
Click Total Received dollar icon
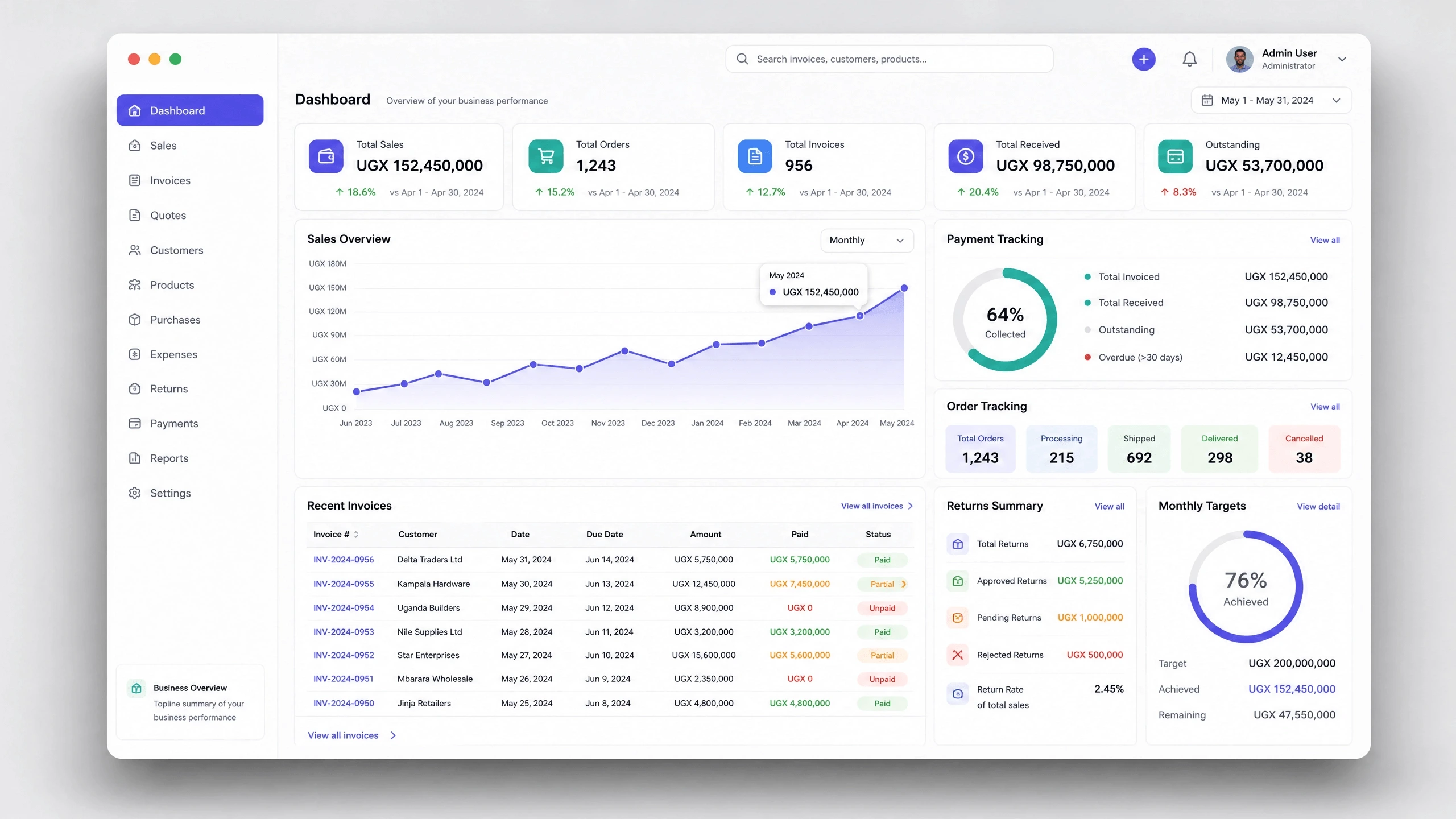tap(965, 156)
